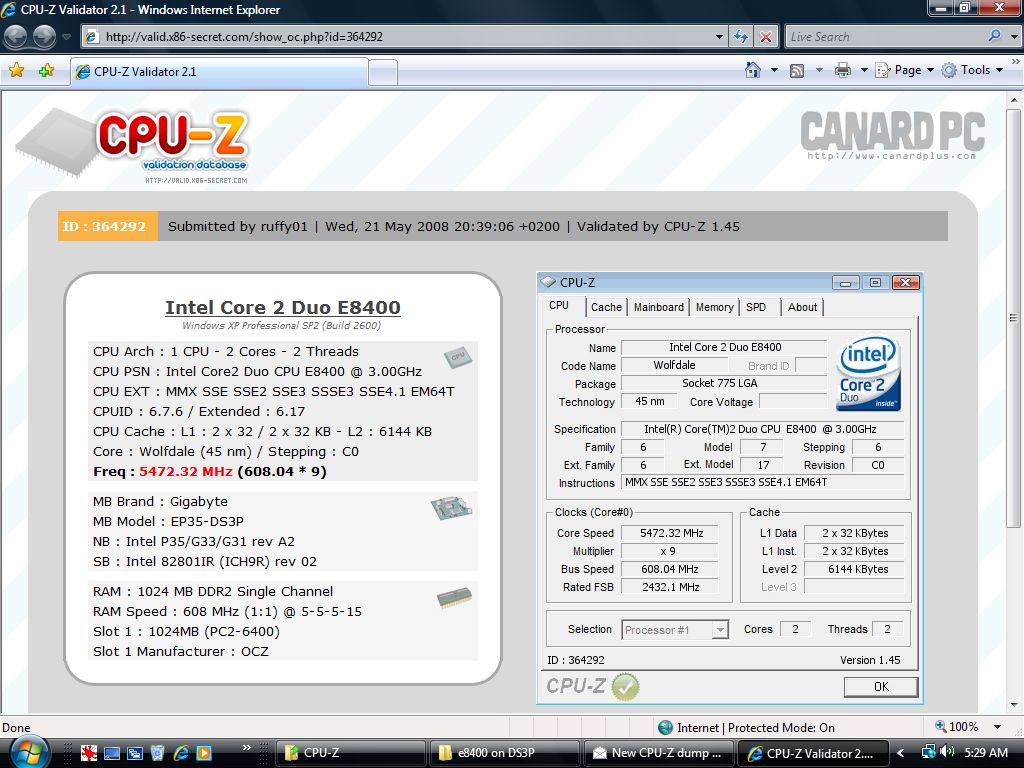Open the Page menu
The height and width of the screenshot is (768, 1024).
coord(904,70)
